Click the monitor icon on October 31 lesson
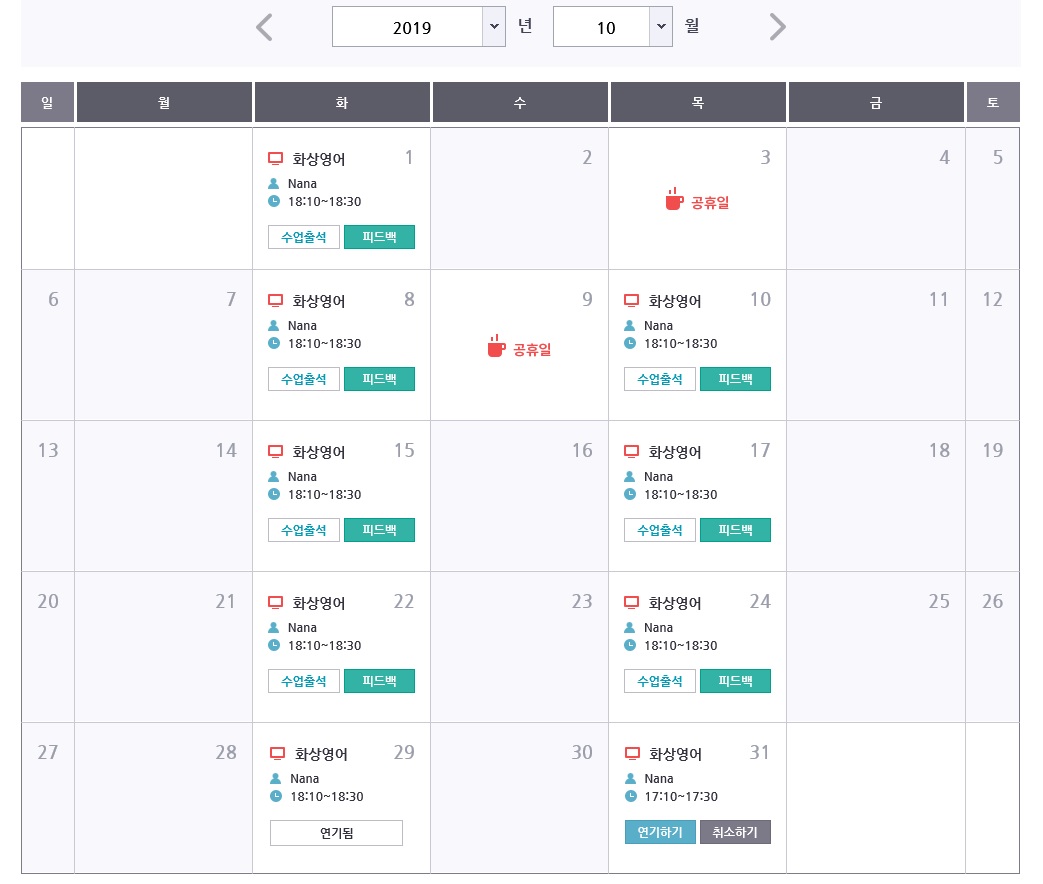Screen dimensions: 1043x884 click(x=632, y=753)
